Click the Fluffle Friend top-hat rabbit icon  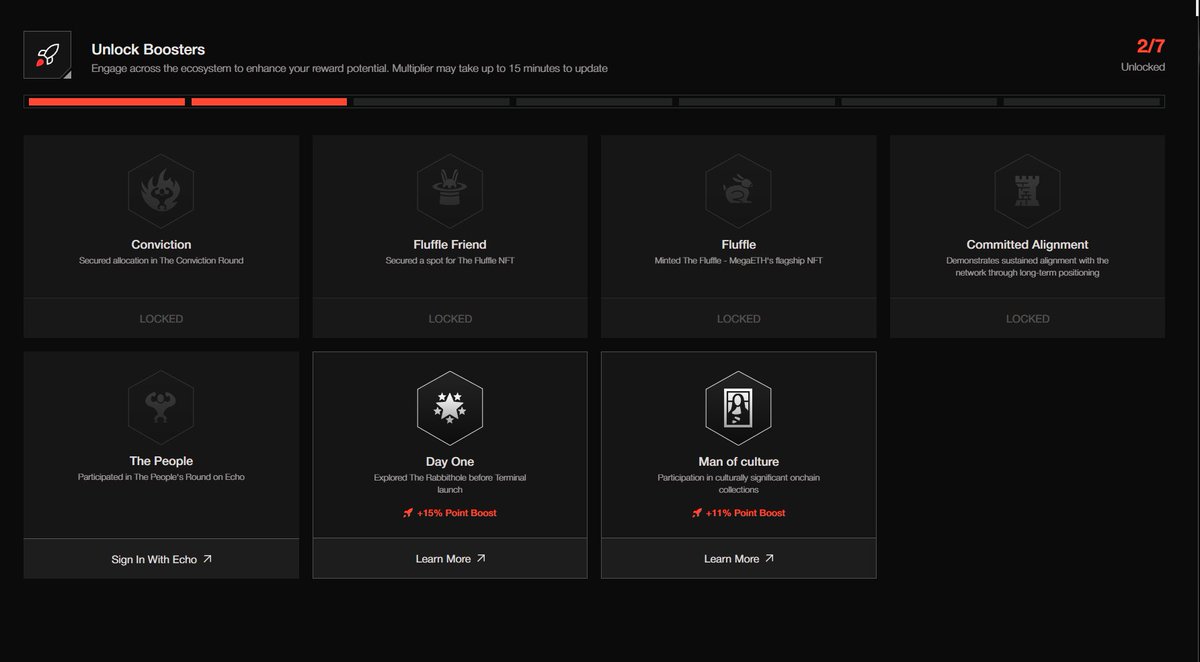click(x=450, y=191)
